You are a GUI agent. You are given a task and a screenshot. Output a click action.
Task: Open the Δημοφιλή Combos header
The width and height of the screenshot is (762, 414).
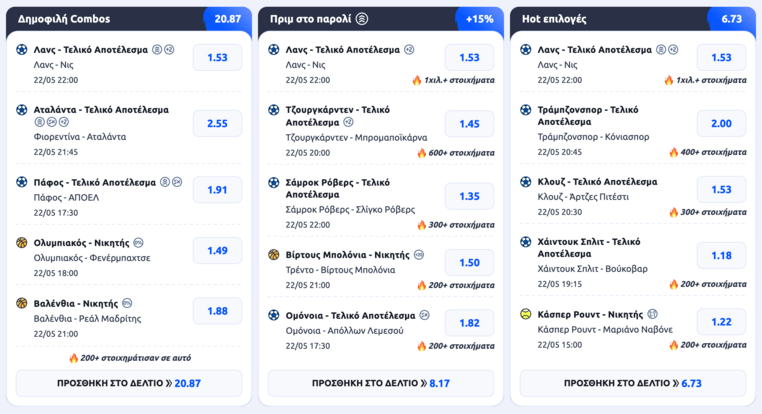pos(129,19)
